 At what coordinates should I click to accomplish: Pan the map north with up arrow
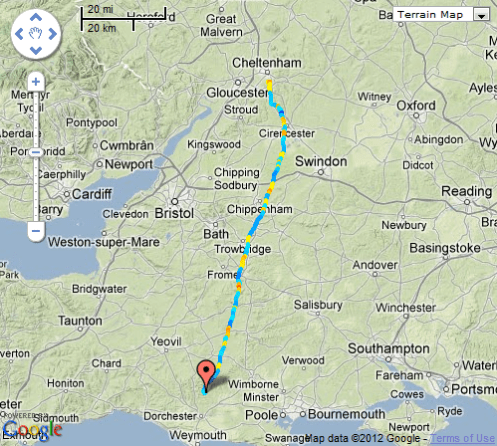coord(36,17)
